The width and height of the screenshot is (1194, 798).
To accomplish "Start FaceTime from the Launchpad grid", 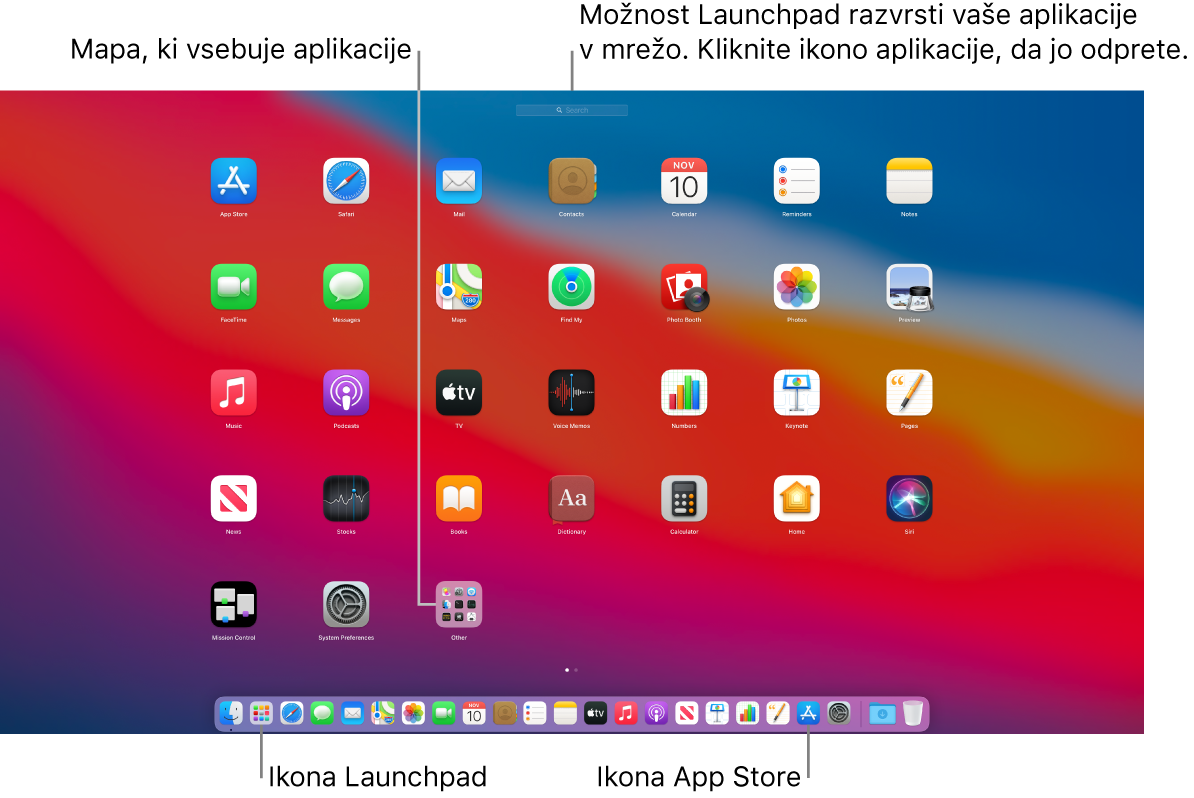I will pyautogui.click(x=233, y=287).
